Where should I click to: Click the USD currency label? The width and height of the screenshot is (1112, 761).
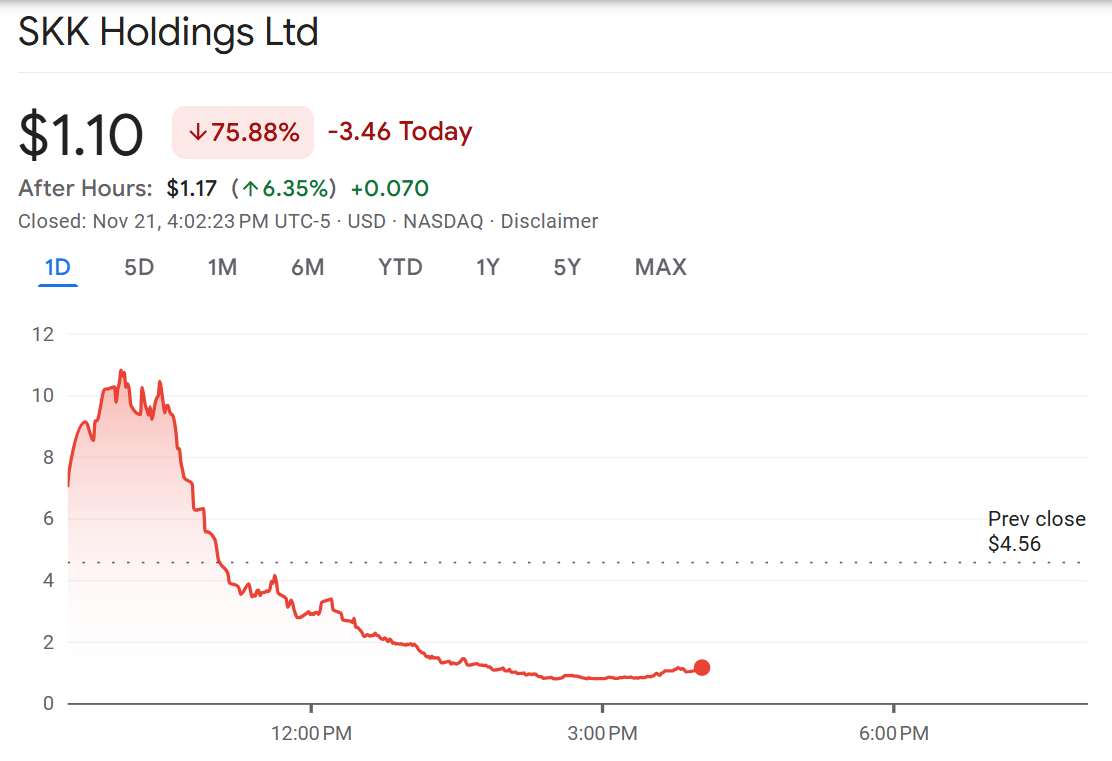coord(367,221)
